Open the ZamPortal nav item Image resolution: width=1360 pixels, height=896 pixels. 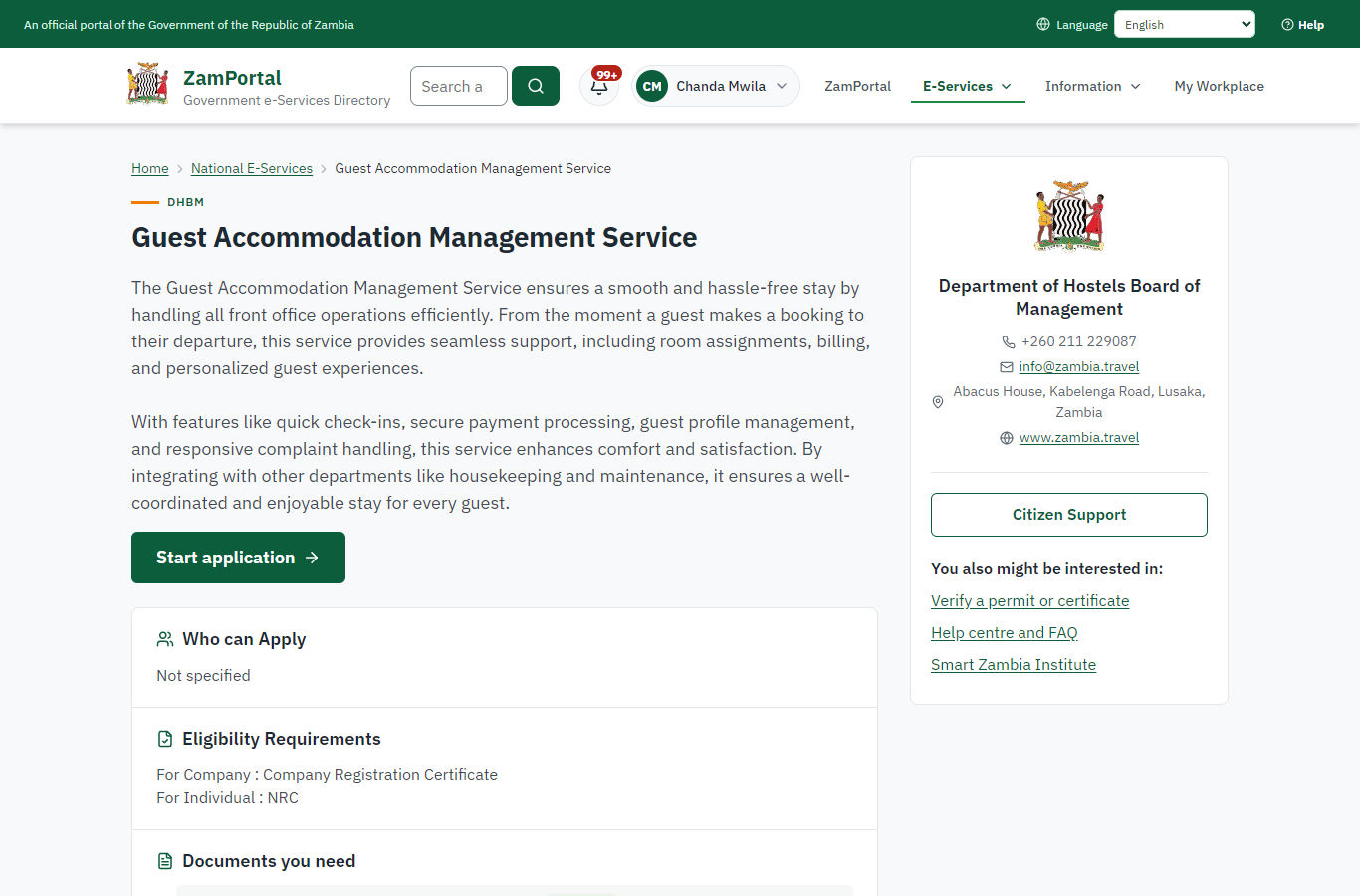tap(857, 86)
